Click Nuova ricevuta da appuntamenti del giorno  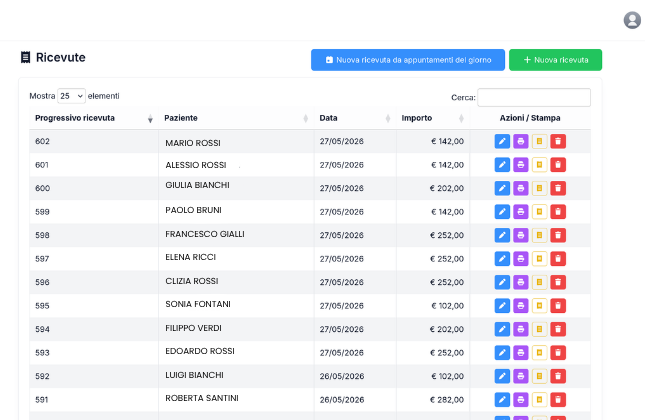click(x=408, y=60)
